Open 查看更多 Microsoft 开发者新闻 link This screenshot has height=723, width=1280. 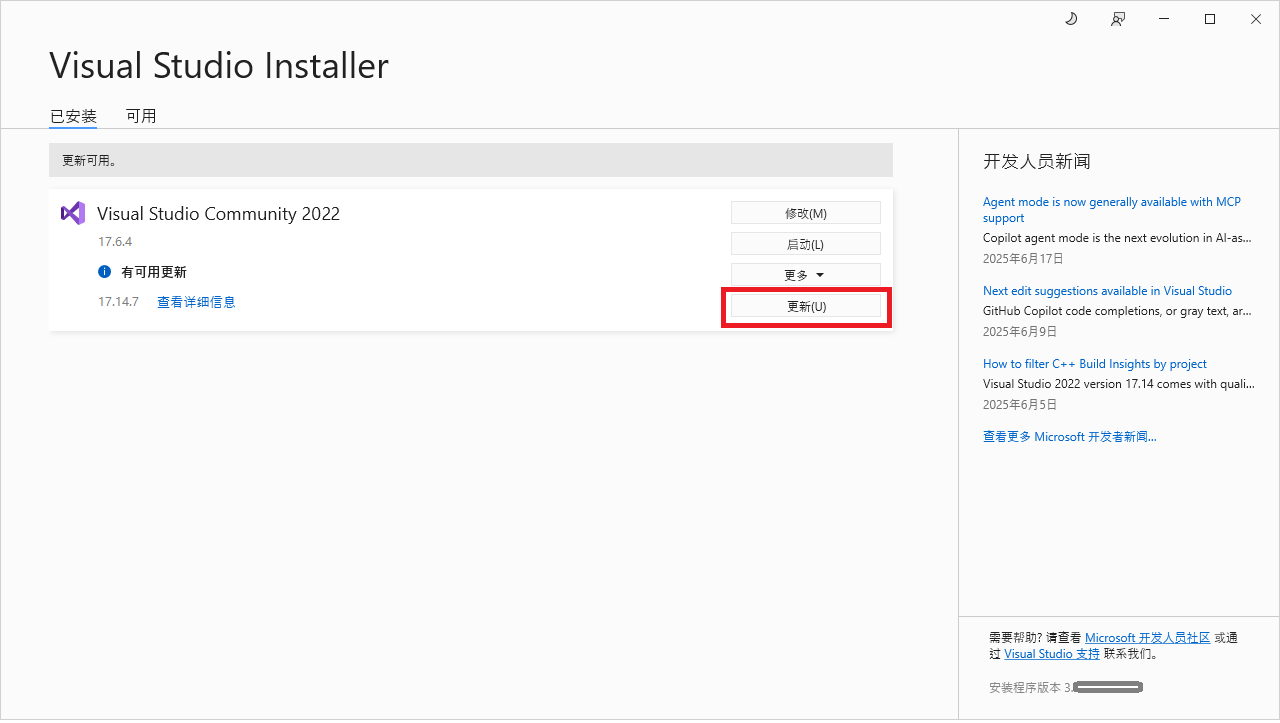pyautogui.click(x=1070, y=437)
